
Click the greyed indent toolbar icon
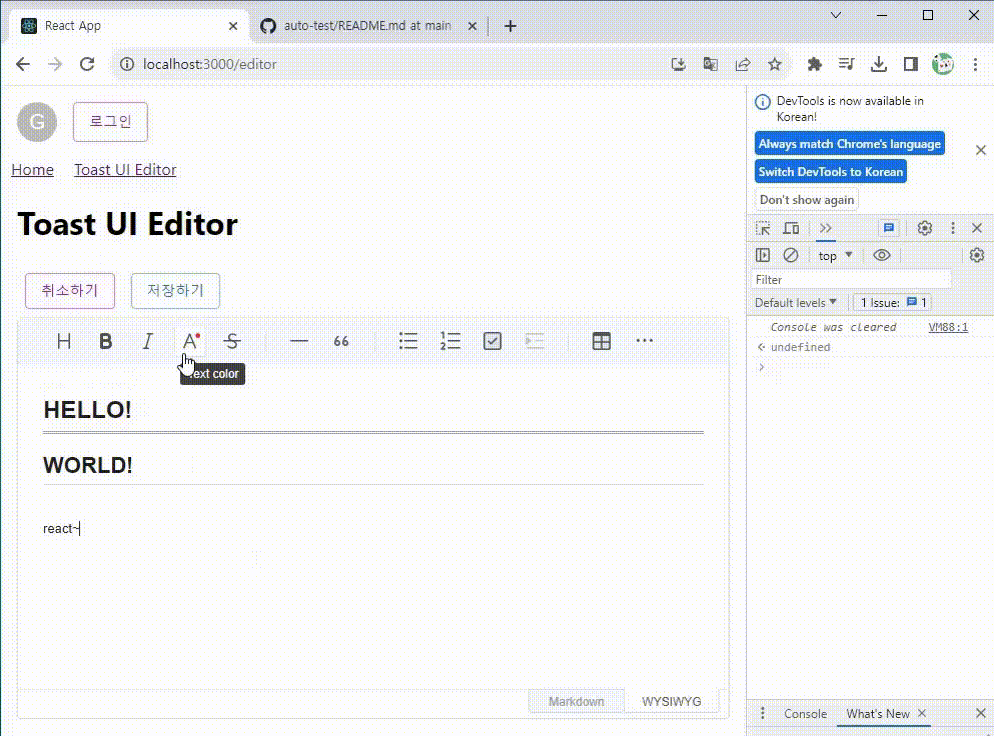534,341
